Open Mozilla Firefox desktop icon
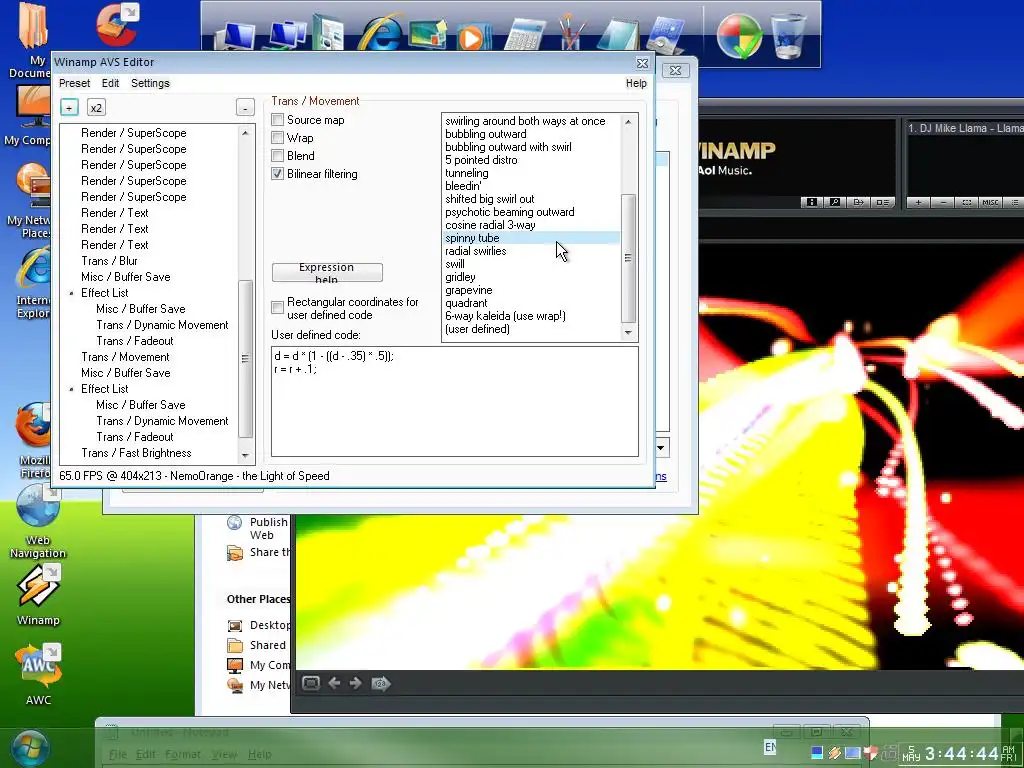Image resolution: width=1024 pixels, height=768 pixels. pyautogui.click(x=33, y=441)
